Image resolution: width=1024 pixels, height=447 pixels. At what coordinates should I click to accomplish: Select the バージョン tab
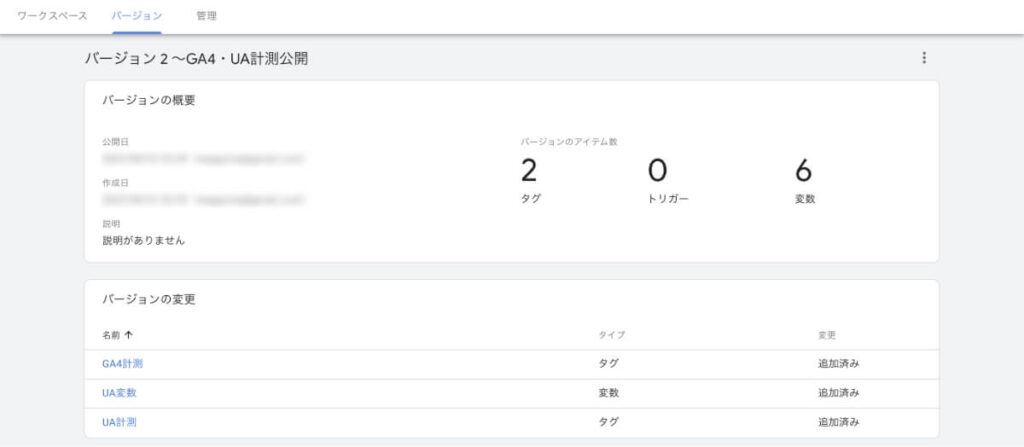[x=137, y=17]
